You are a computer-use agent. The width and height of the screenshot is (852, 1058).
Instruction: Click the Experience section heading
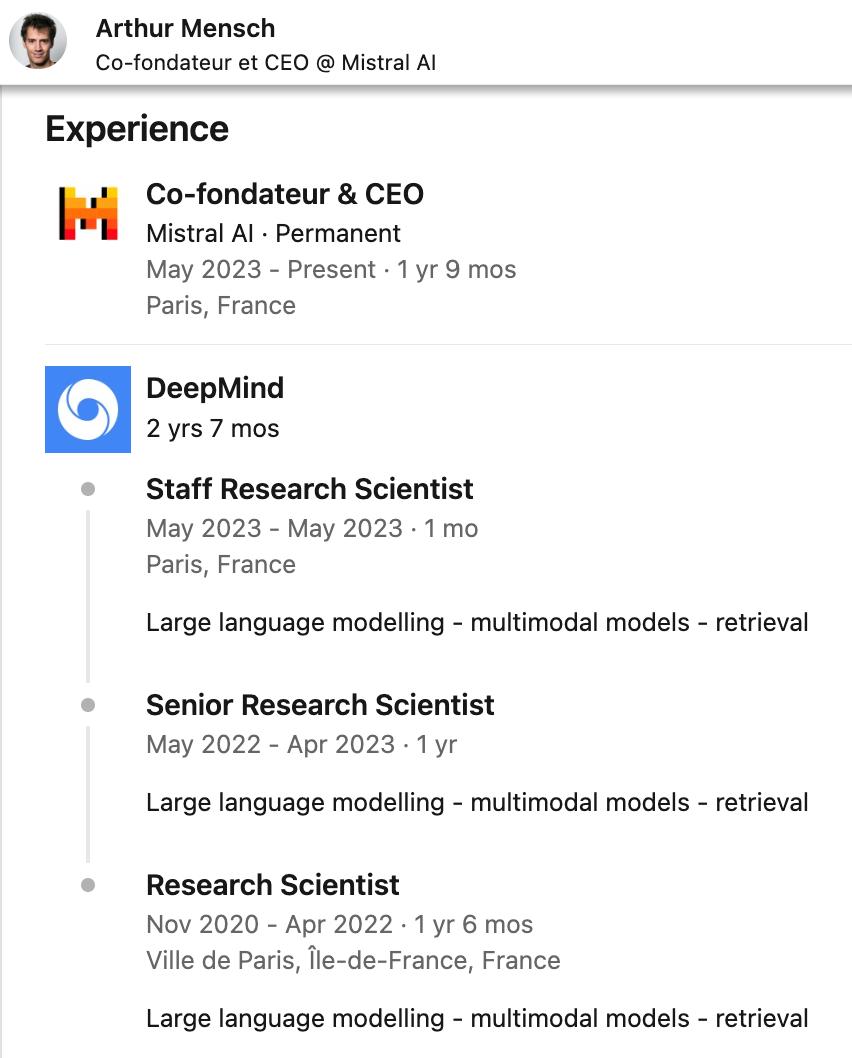(137, 129)
